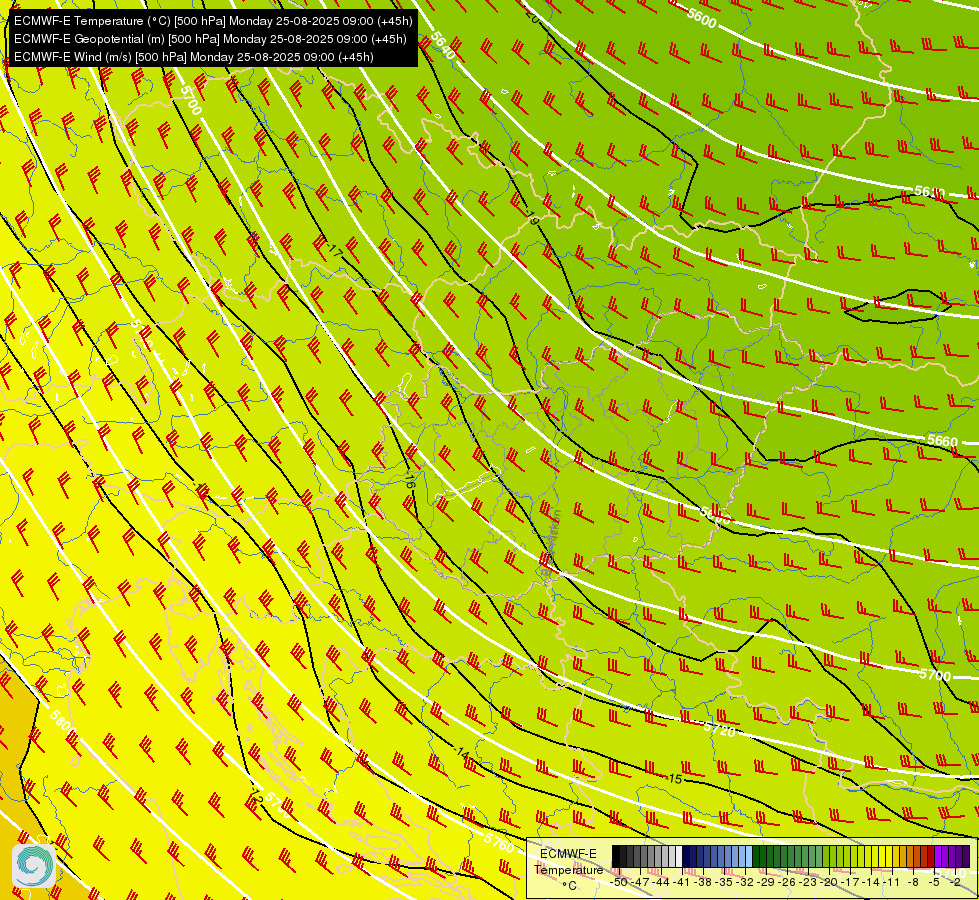Viewport: 979px width, 900px height.
Task: Click the '5640' geopotential contour label
Action: tap(443, 46)
